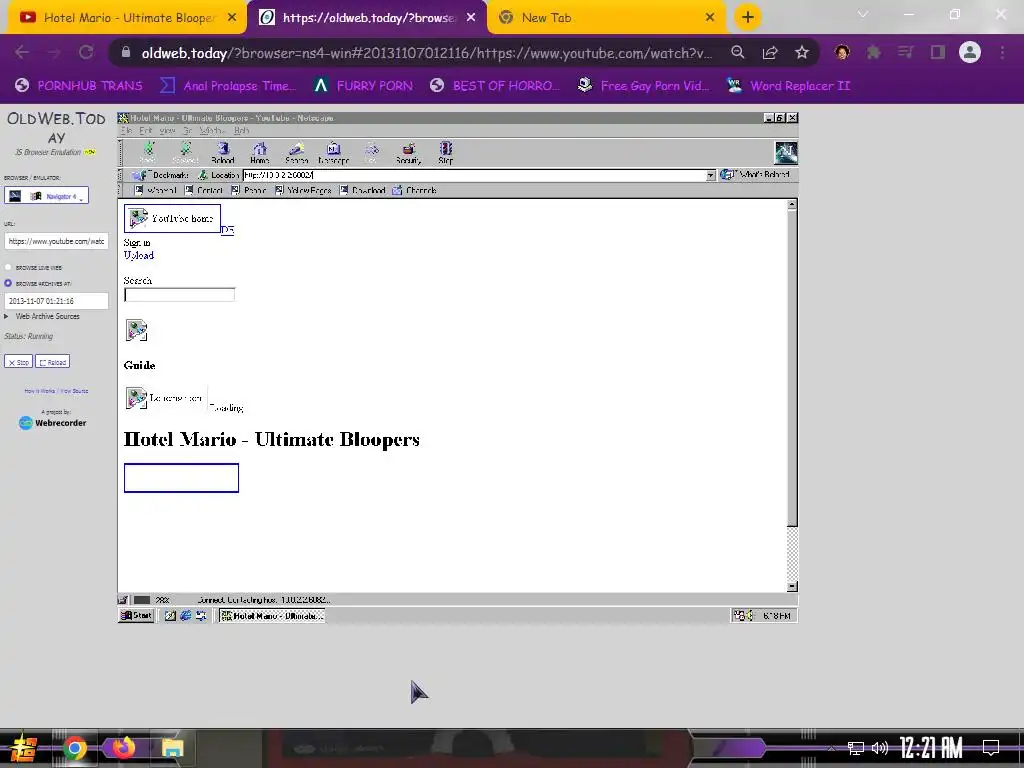This screenshot has width=1024, height=768.
Task: Click the Yellow Pages personal toolbar item
Action: (x=303, y=191)
